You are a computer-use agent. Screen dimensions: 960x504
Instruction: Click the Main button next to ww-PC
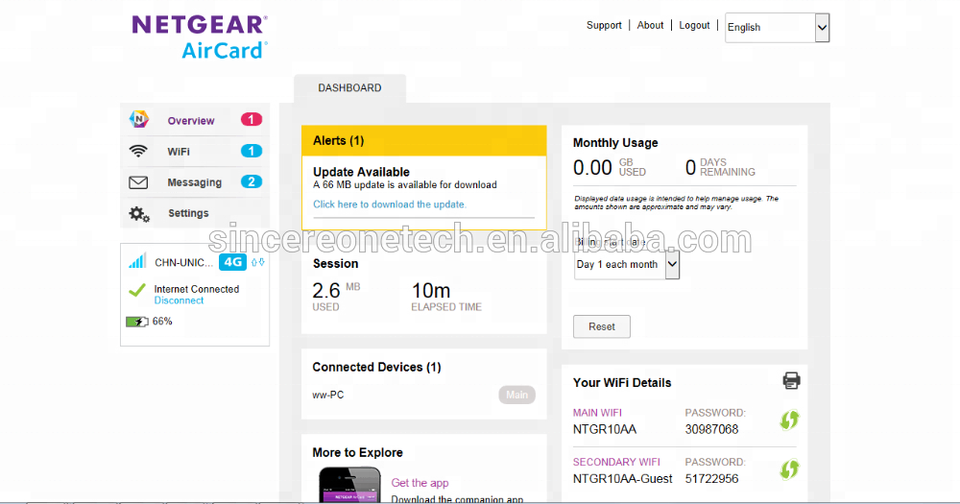[x=517, y=395]
